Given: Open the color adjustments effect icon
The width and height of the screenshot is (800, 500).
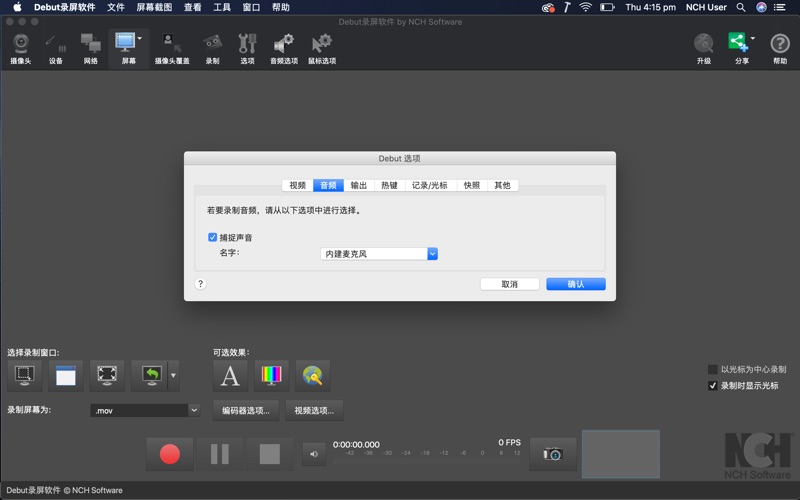Looking at the screenshot, I should click(272, 376).
